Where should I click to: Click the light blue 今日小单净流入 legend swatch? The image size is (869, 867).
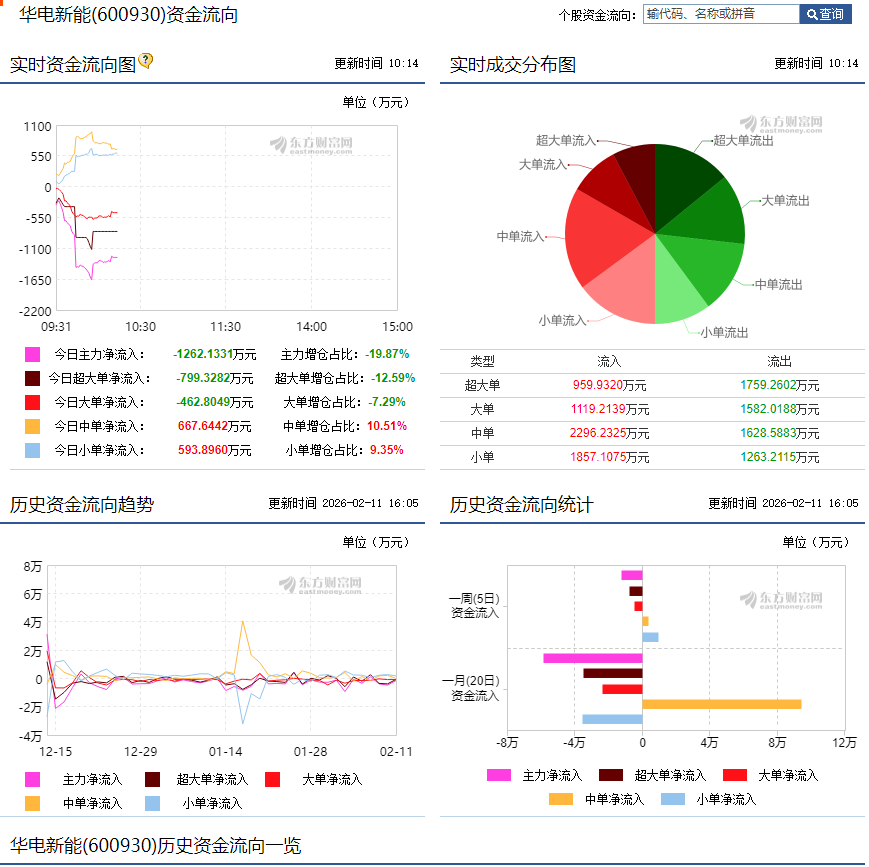point(33,450)
